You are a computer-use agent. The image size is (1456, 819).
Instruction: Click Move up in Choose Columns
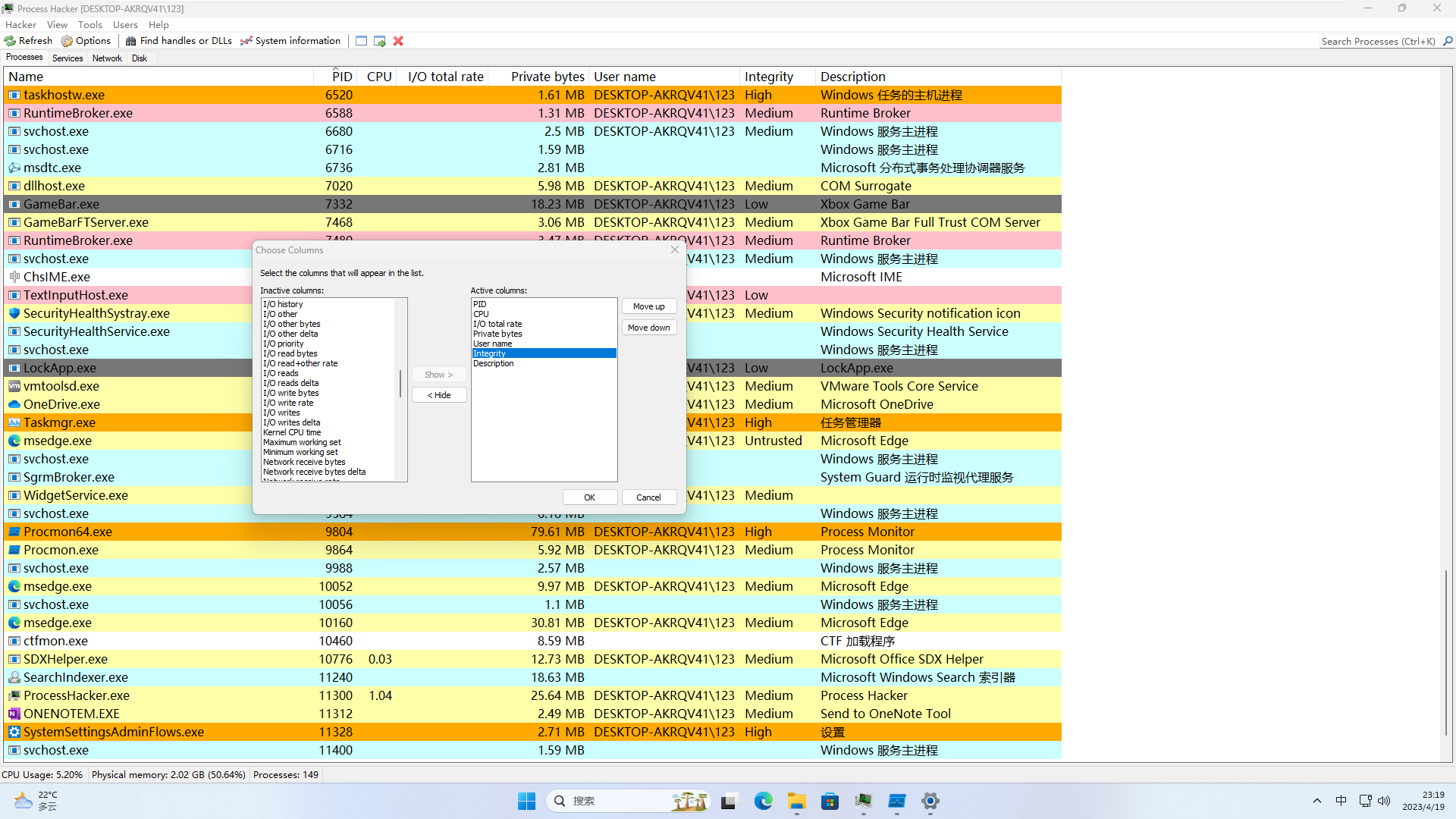(649, 306)
